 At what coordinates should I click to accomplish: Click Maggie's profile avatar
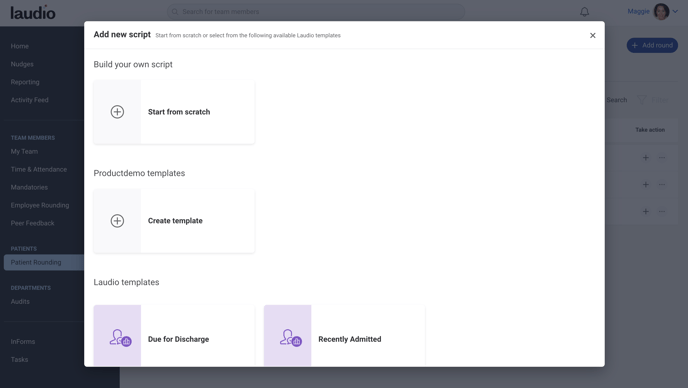tap(661, 11)
